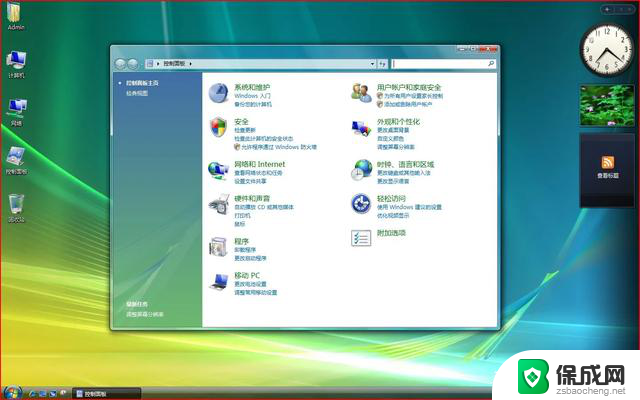The height and width of the screenshot is (400, 640).
Task: Open the 程序 software box icon
Action: tap(218, 247)
